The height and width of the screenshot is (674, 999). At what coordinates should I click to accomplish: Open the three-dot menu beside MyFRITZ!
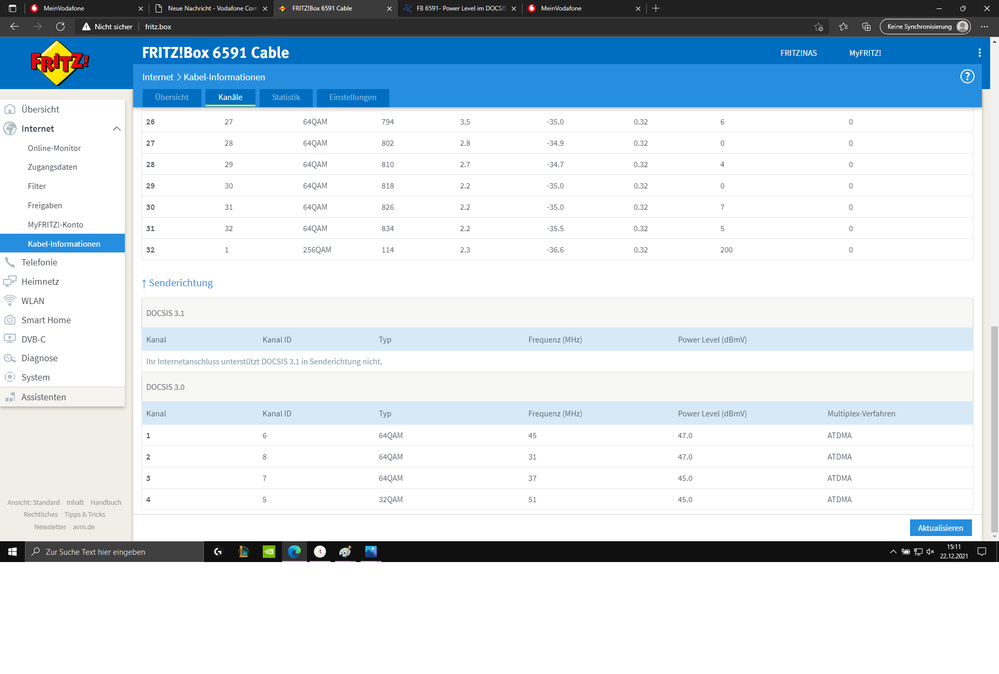pos(979,53)
